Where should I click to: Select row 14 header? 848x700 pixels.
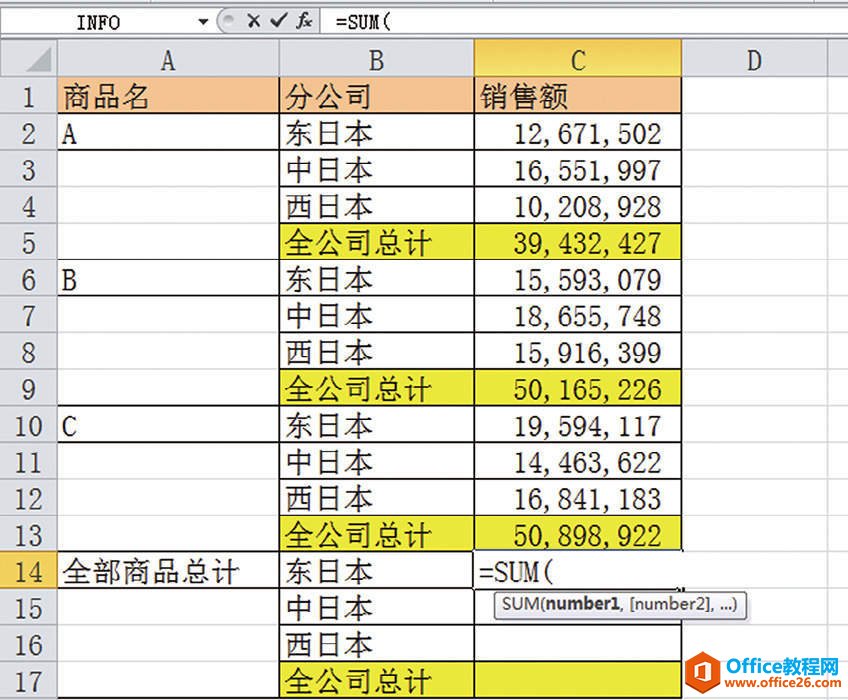click(28, 571)
